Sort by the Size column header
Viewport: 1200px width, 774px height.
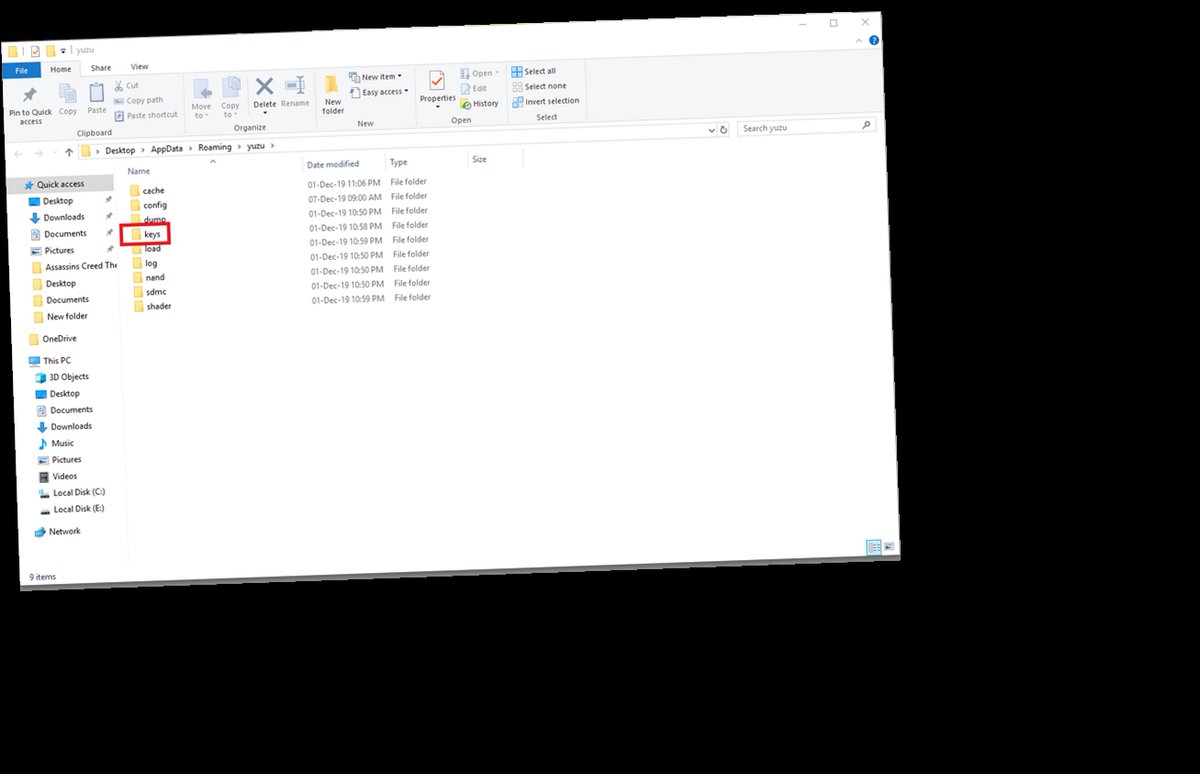pos(479,159)
